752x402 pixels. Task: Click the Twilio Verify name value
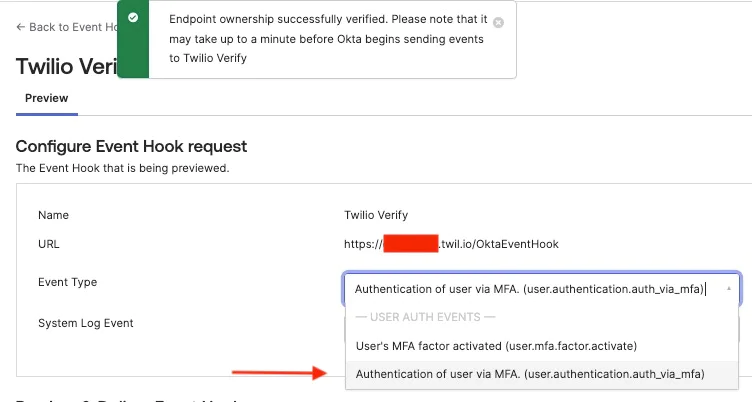click(x=376, y=215)
